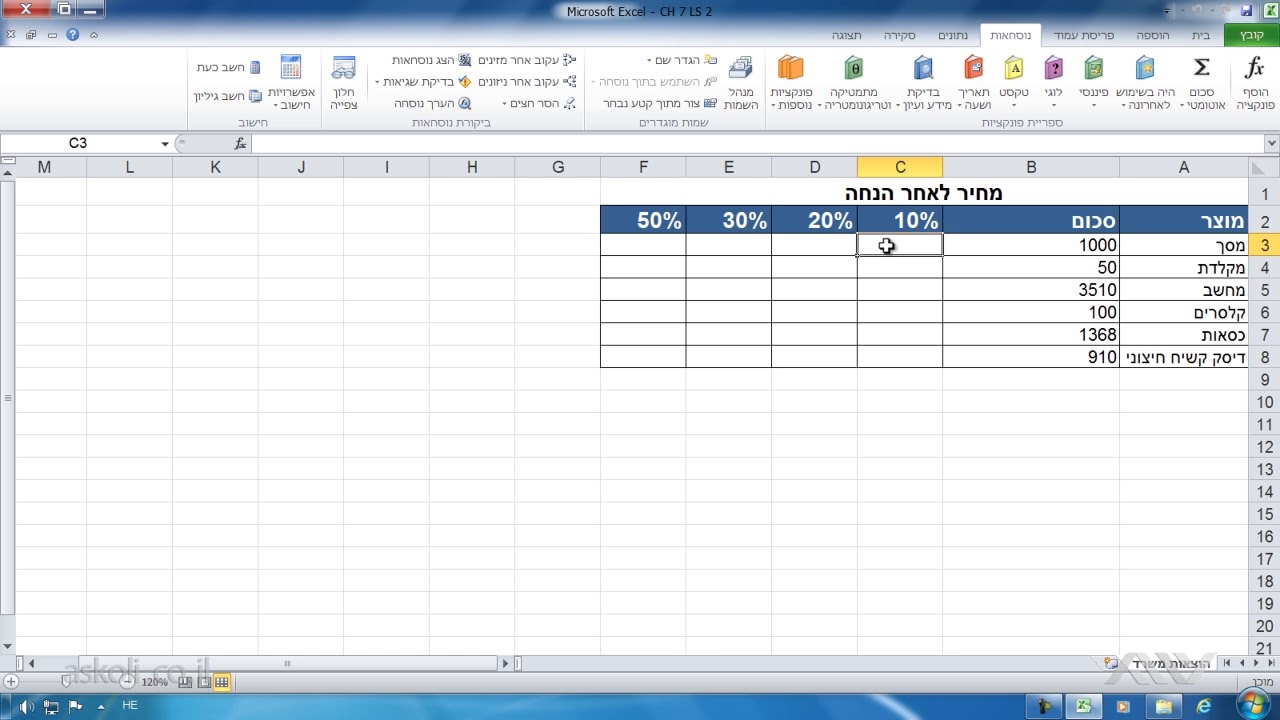Switch to the View (תצוגה) tab
1280x720 pixels.
coord(846,35)
